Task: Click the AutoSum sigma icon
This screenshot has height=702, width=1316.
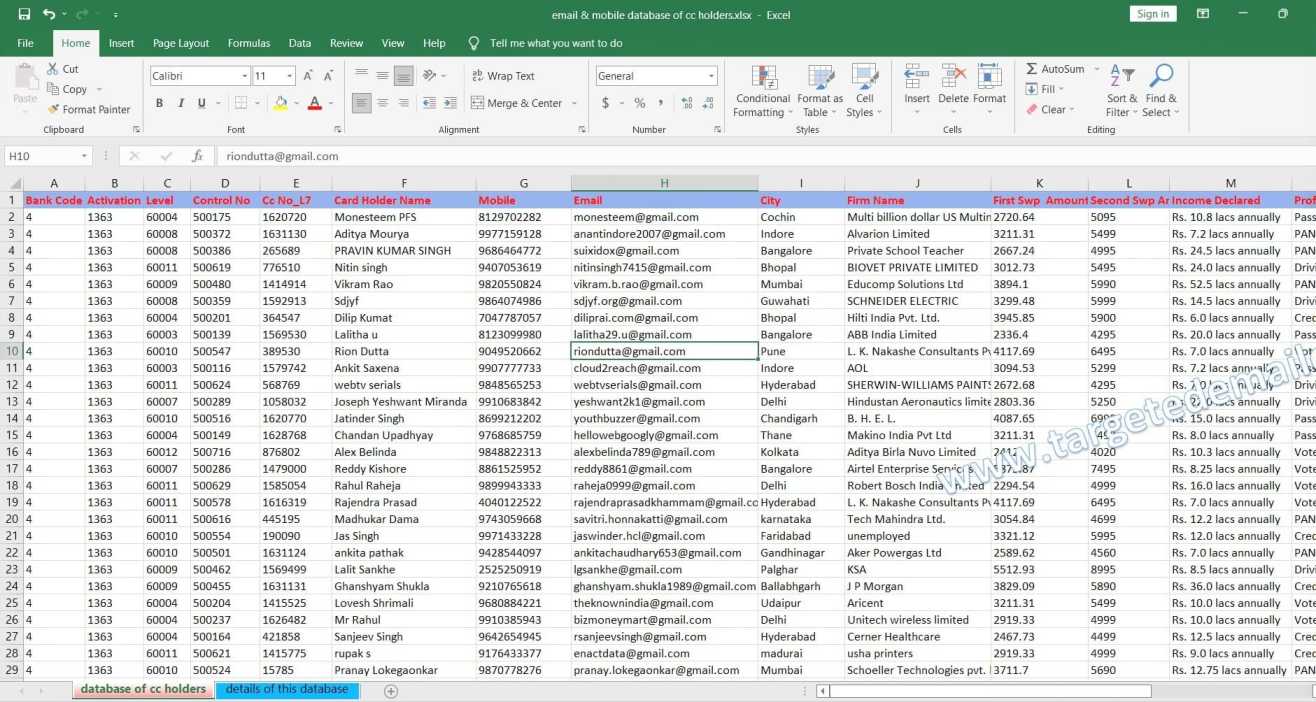Action: click(1032, 69)
